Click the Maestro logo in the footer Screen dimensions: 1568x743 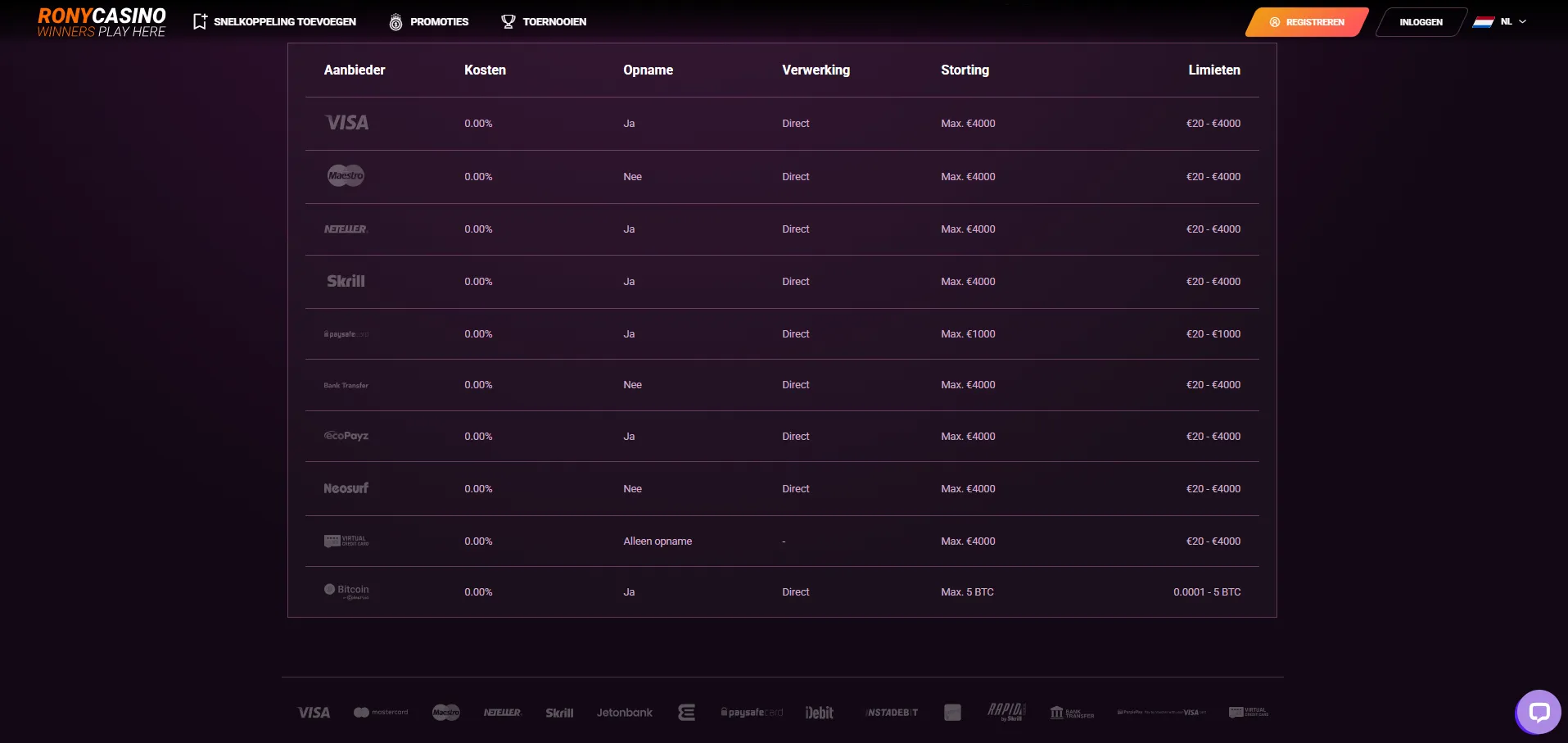pyautogui.click(x=446, y=713)
